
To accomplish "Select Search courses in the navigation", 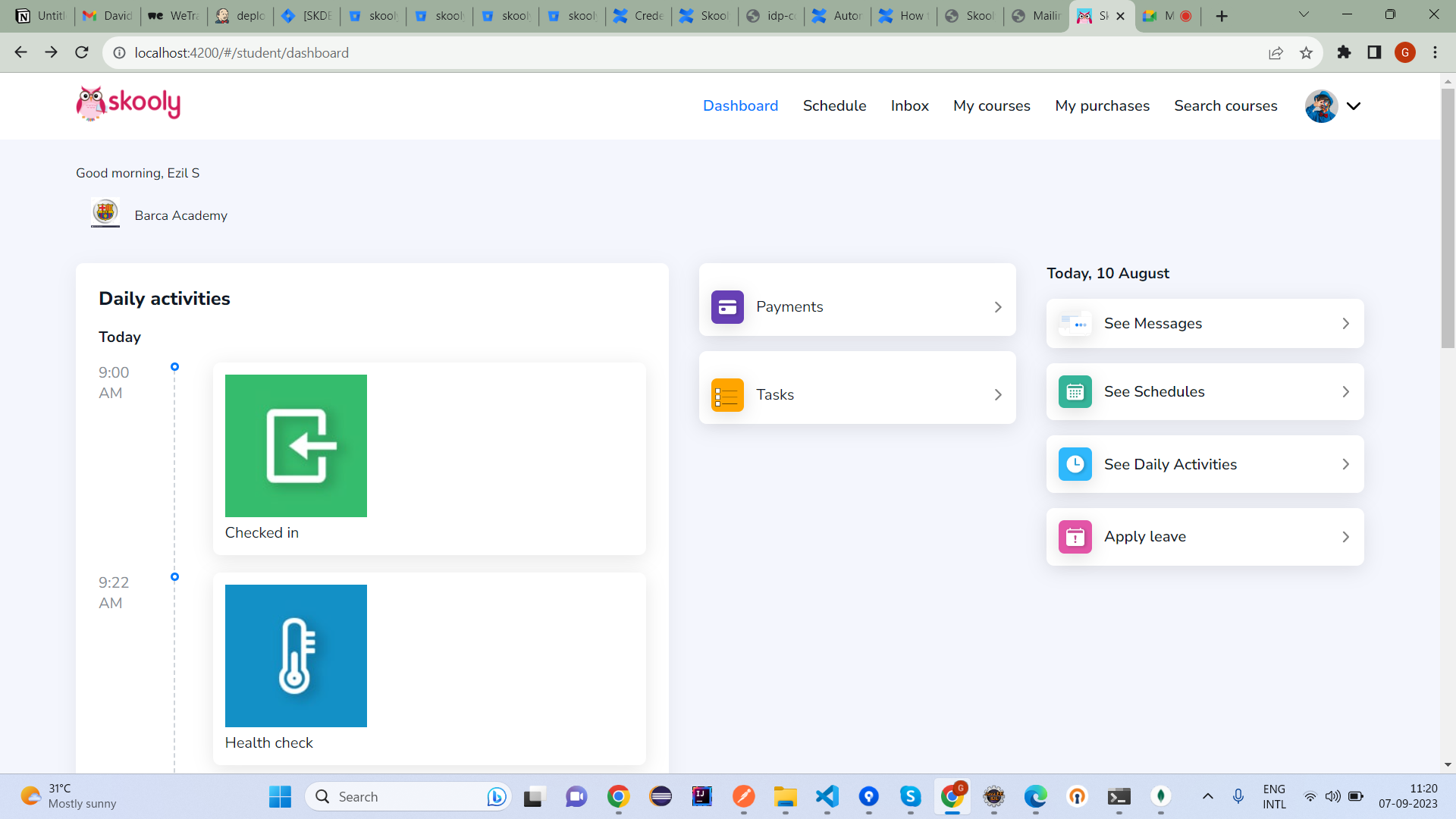I will click(1225, 105).
